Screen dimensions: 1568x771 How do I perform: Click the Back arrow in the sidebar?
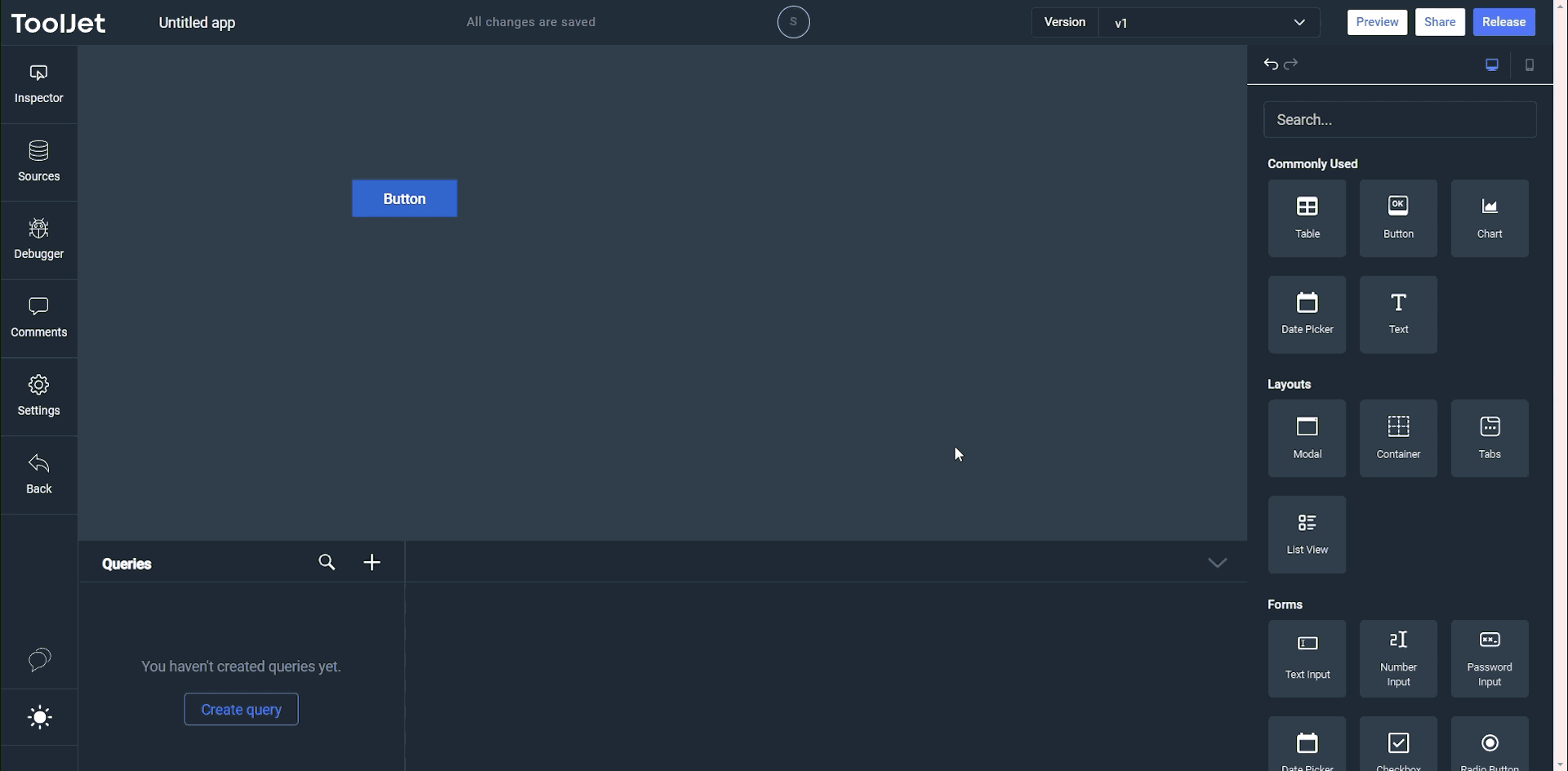tap(38, 472)
